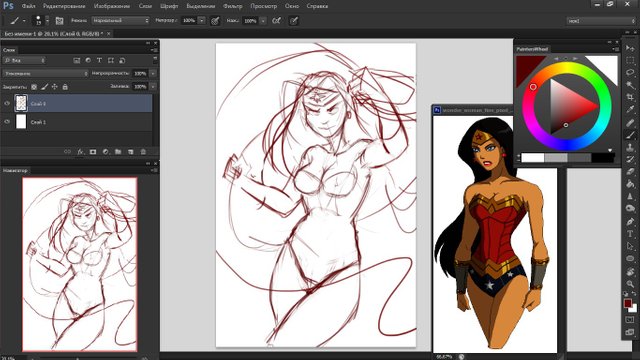Click the dark red swatch in PaintersWheel
The height and width of the screenshot is (360, 640).
[x=527, y=66]
